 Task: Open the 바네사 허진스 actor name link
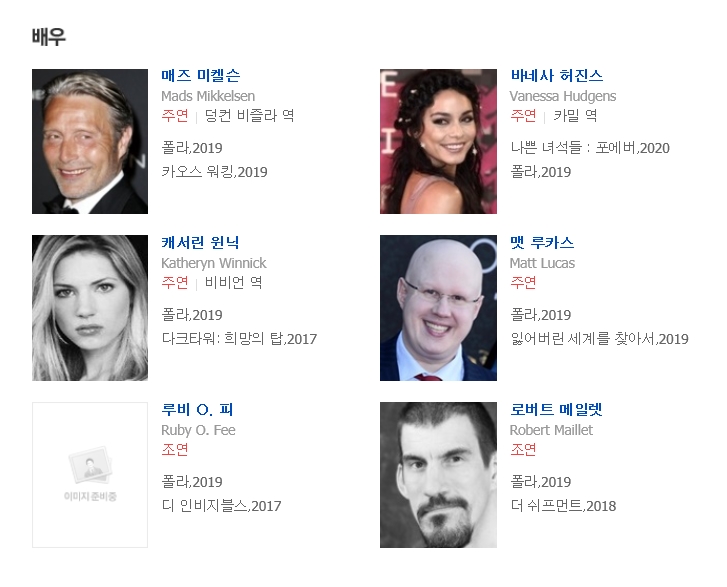(556, 76)
